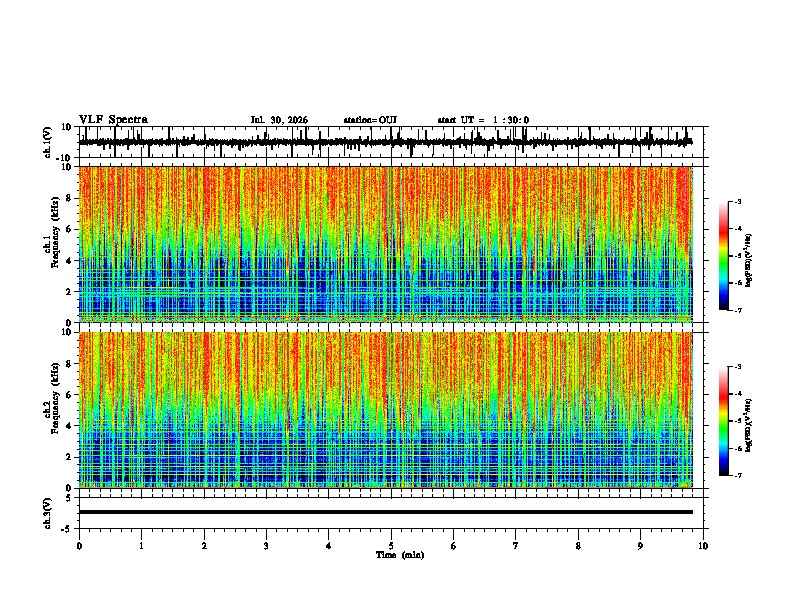Click the "start UT = 1 :30: 0" text
The height and width of the screenshot is (612, 792).
click(483, 120)
